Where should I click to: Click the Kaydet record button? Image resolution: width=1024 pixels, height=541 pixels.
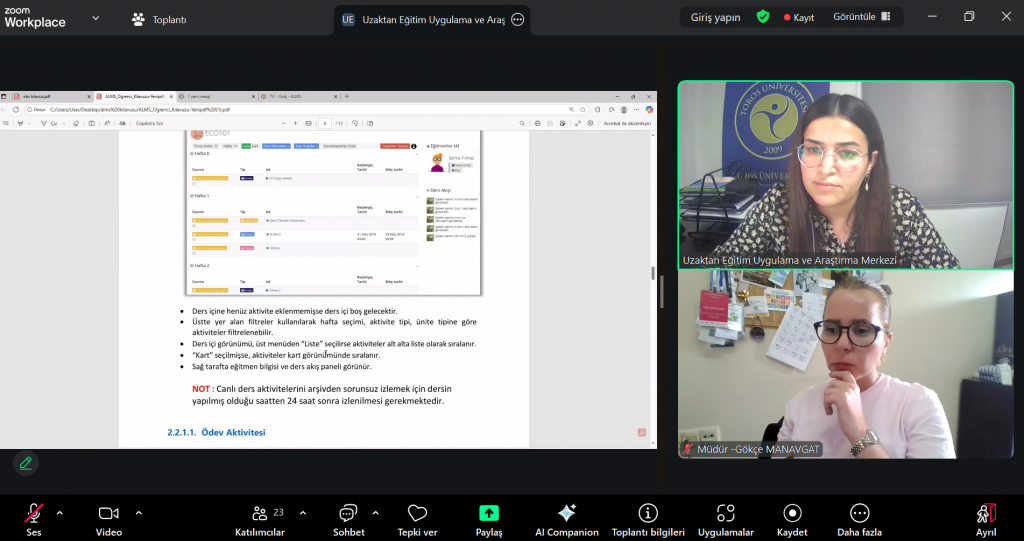[792, 514]
